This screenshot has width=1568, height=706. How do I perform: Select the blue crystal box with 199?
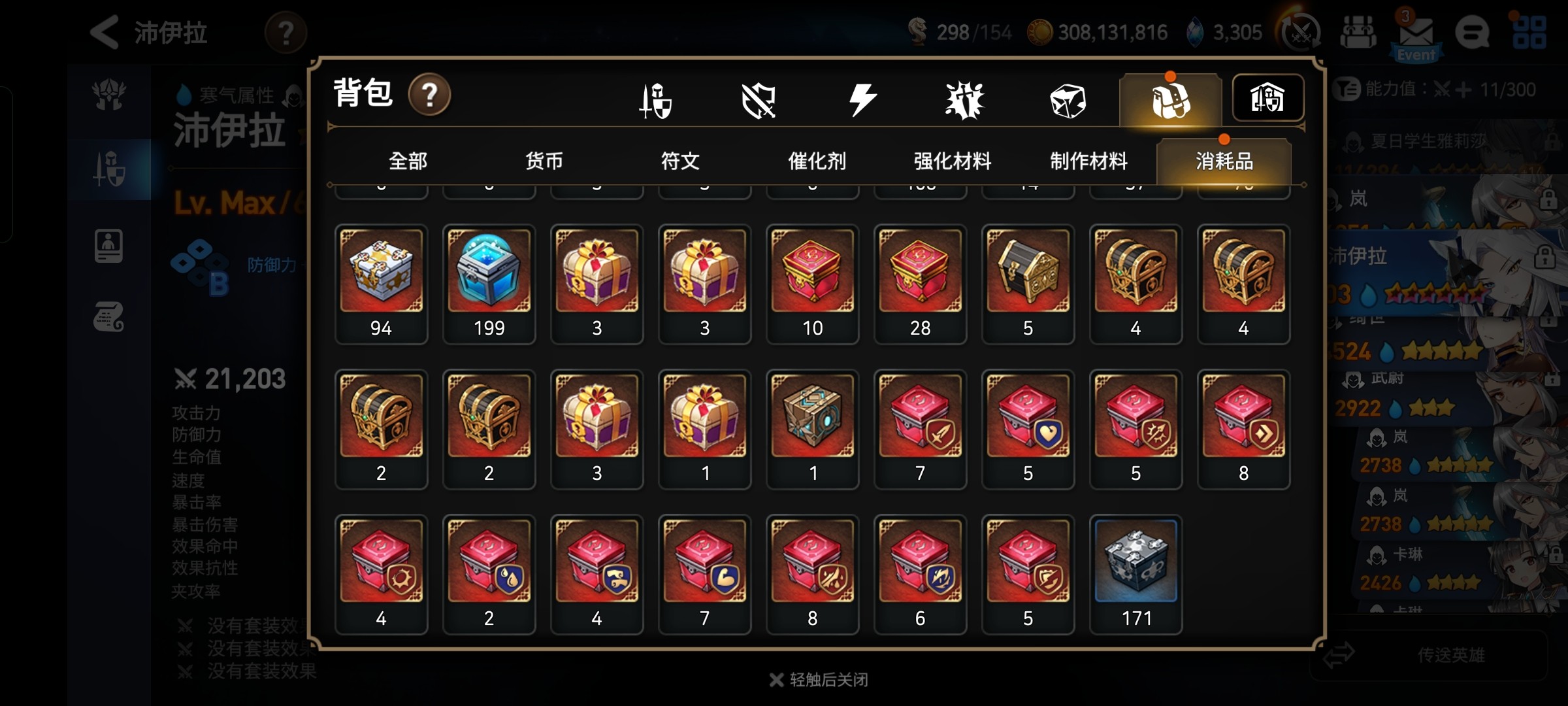489,284
